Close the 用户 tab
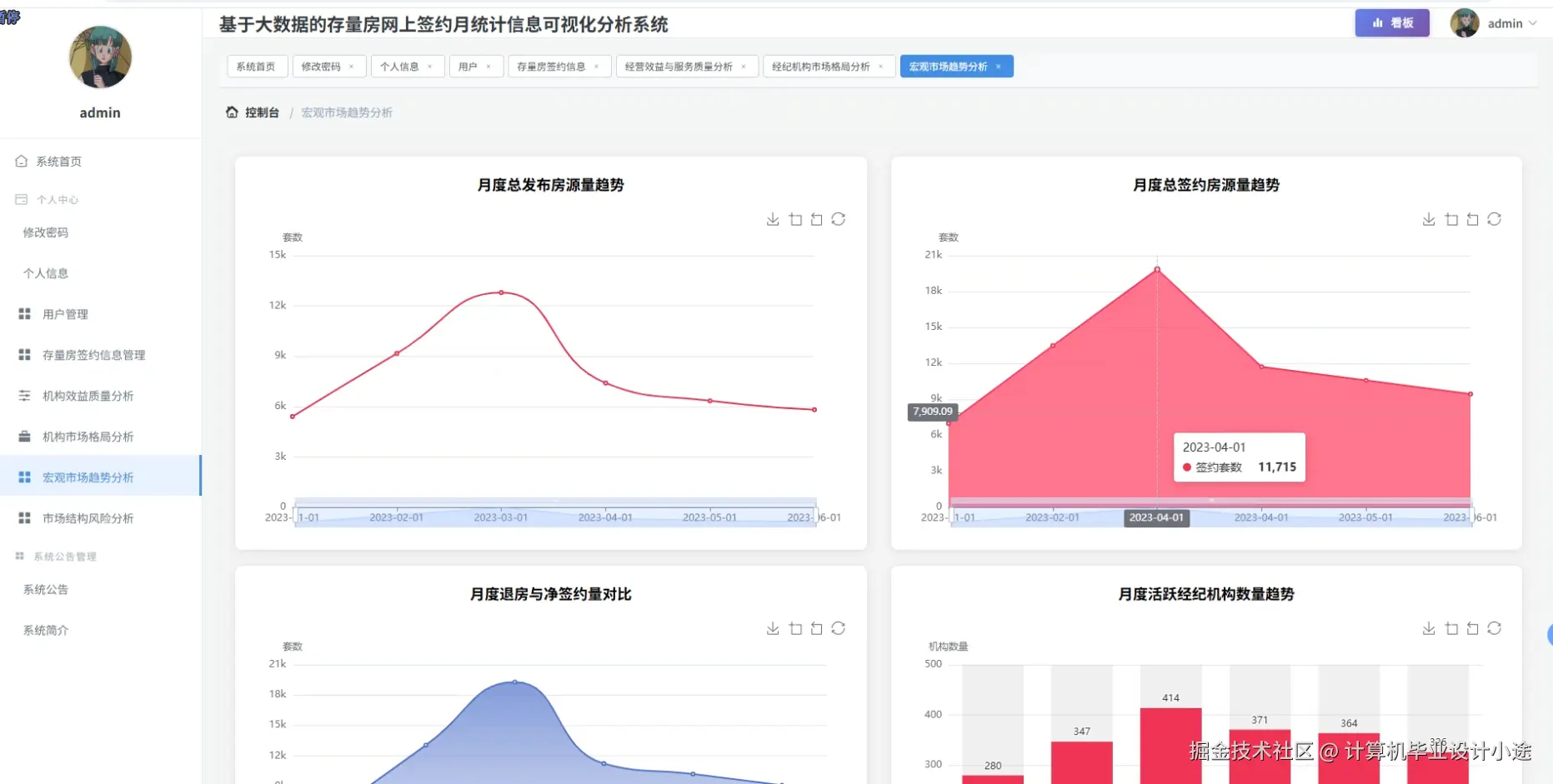Screen dimensions: 1553x784 [x=488, y=67]
